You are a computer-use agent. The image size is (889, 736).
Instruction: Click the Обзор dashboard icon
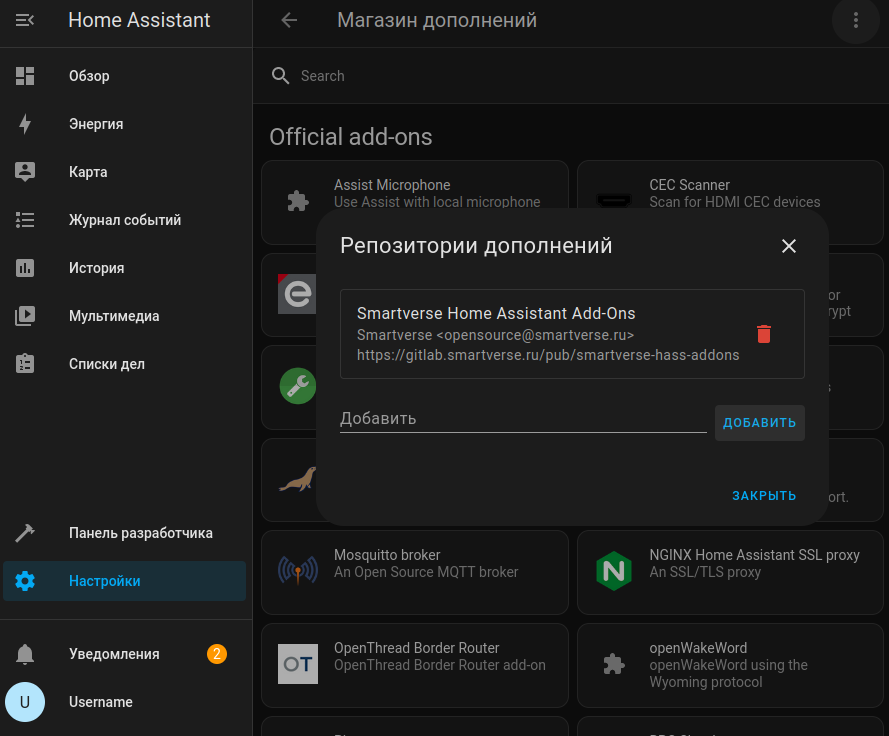25,76
